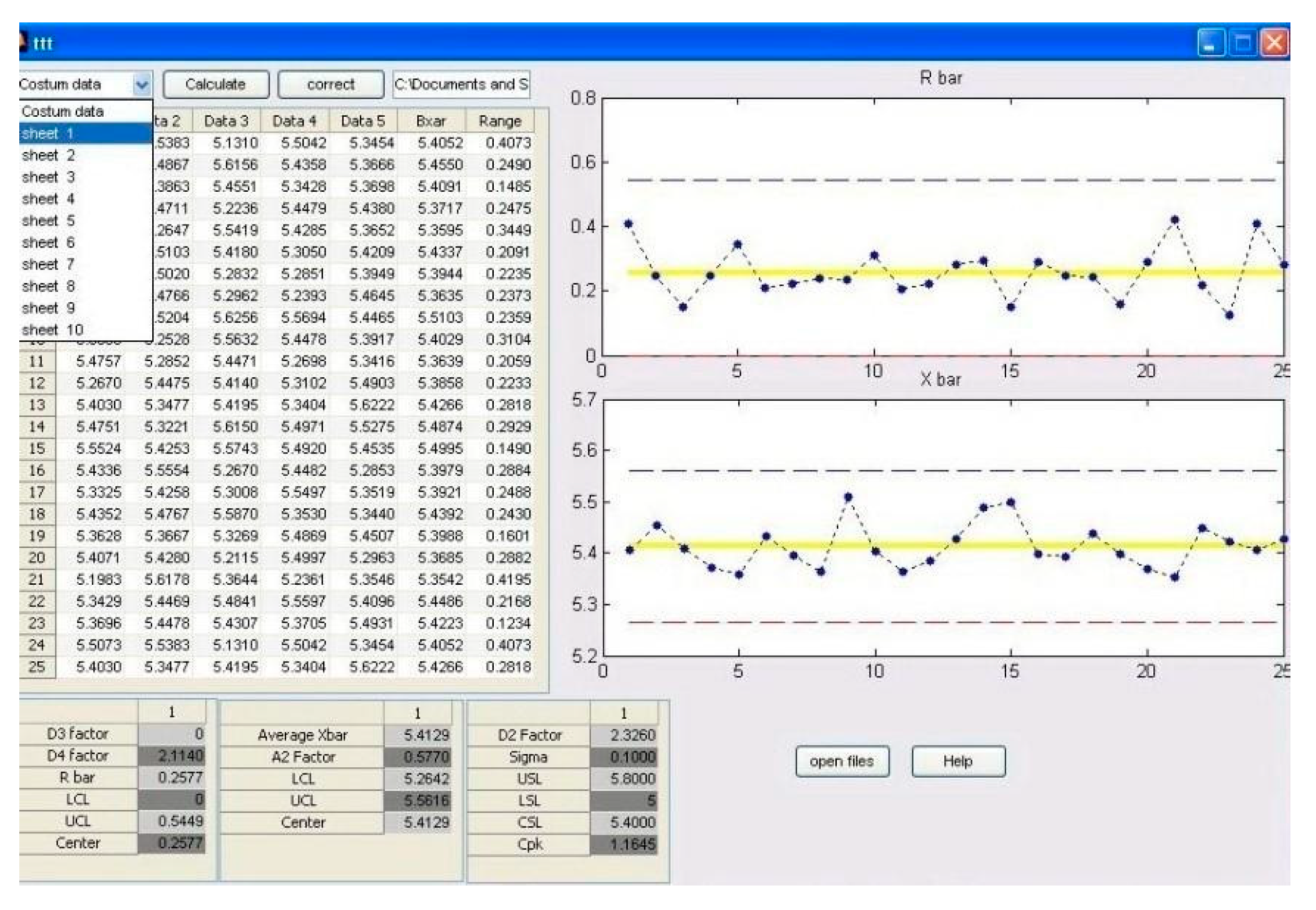Viewport: 1316px width, 910px height.
Task: Click row 25 in the data table
Action: (39, 667)
